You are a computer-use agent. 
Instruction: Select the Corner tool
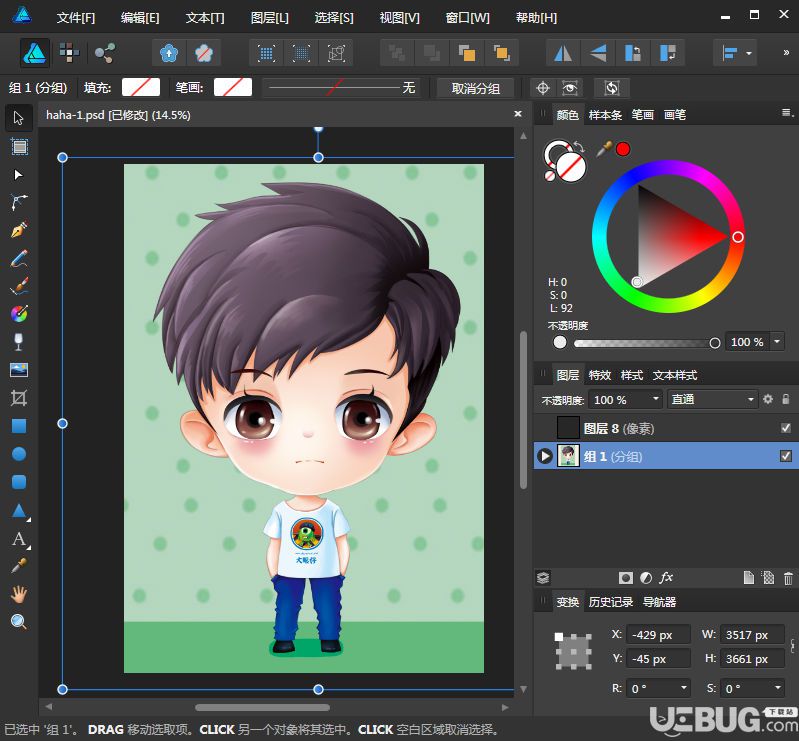point(19,202)
